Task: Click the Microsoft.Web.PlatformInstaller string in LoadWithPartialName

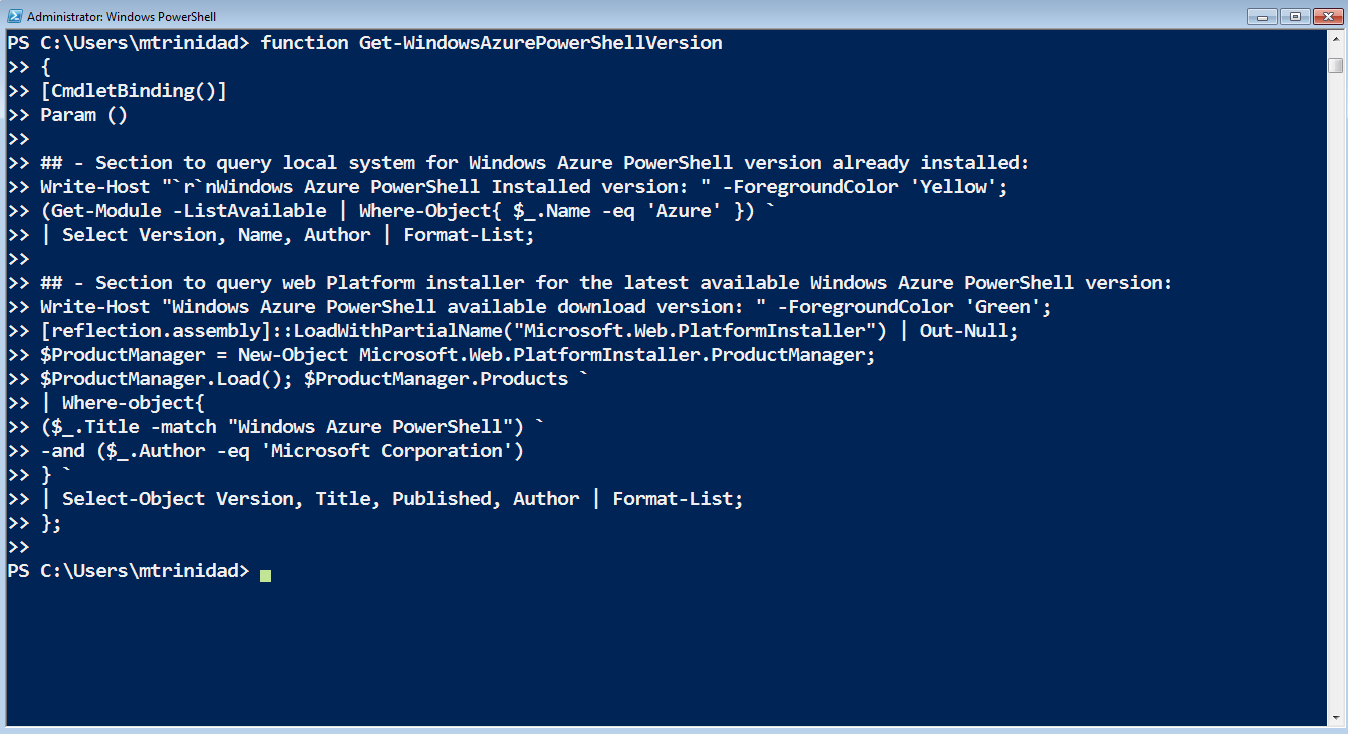Action: [x=690, y=331]
